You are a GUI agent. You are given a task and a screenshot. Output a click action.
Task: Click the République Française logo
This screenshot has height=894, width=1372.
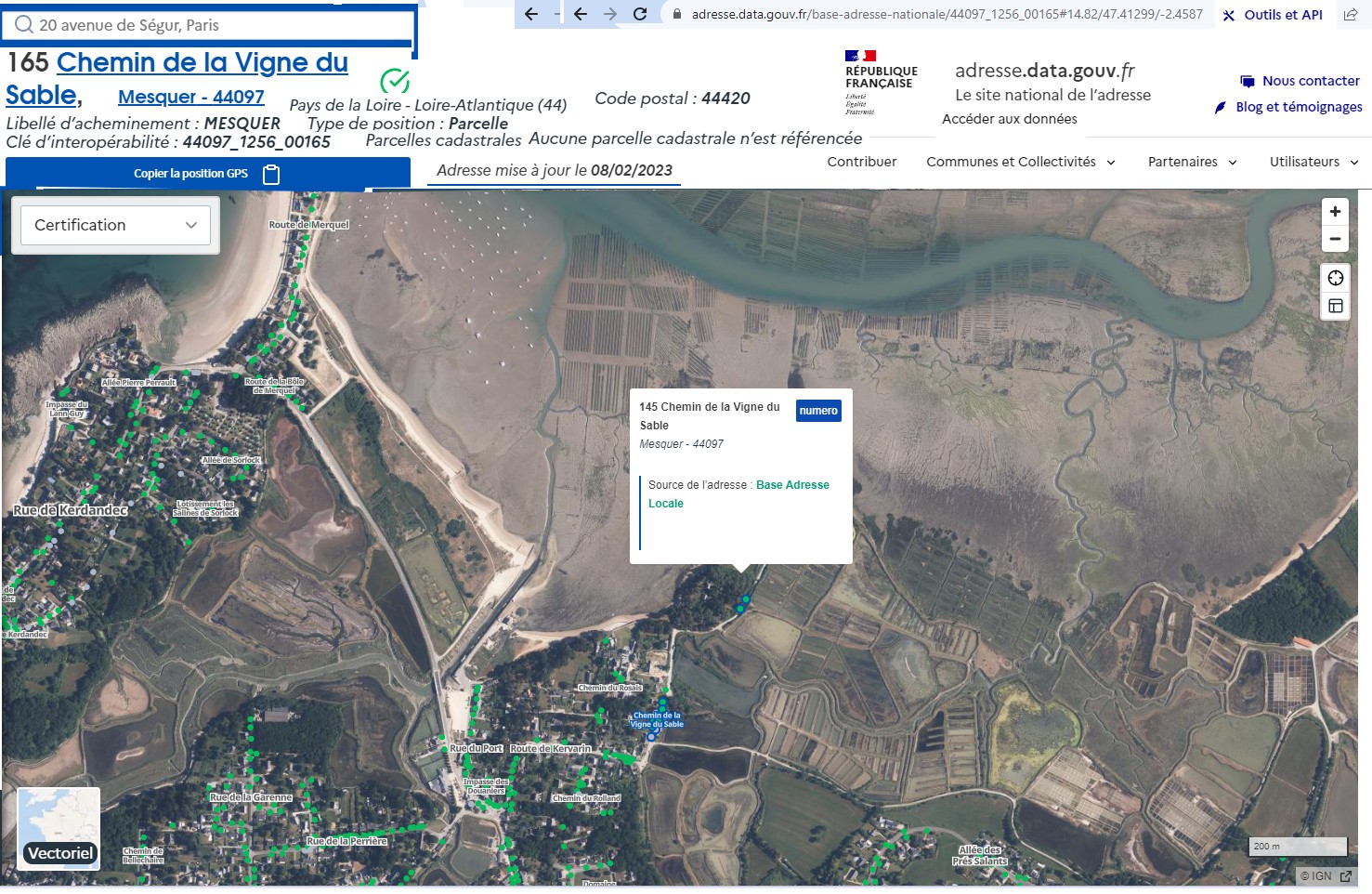point(880,82)
